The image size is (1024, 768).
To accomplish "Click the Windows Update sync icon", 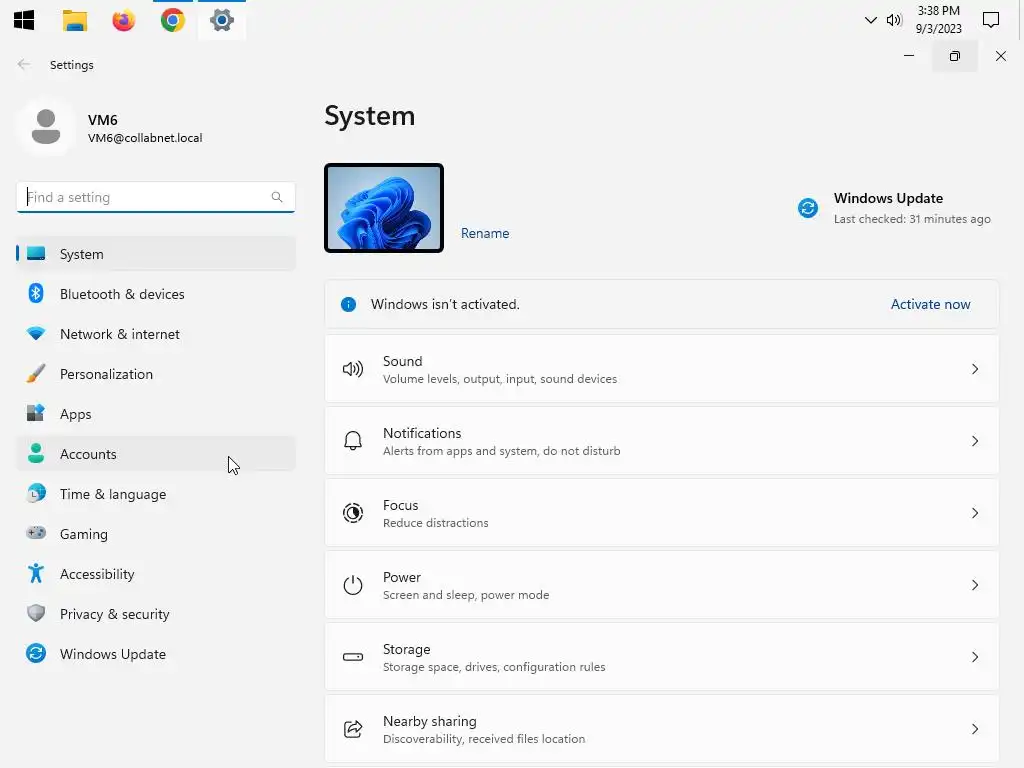I will (x=808, y=208).
